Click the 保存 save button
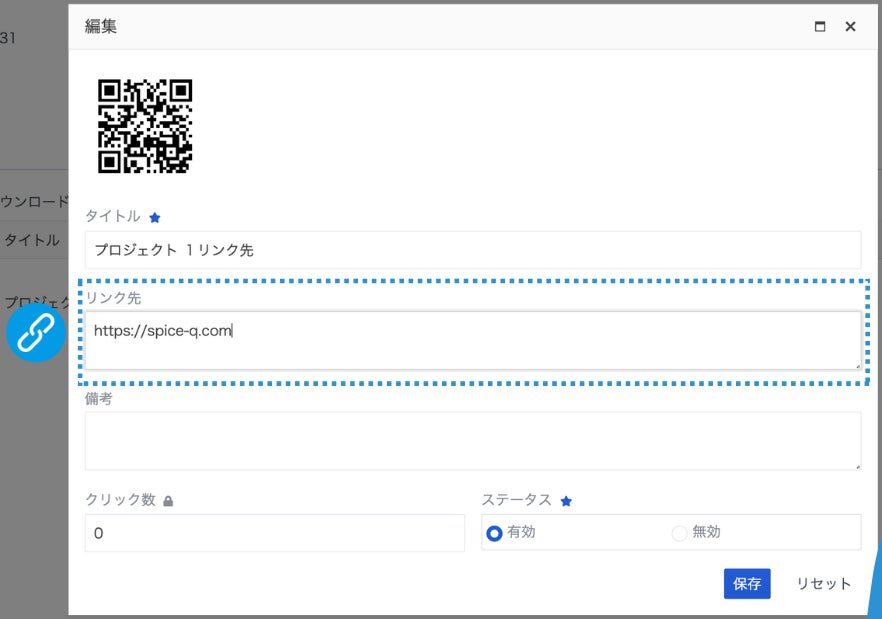Image resolution: width=882 pixels, height=619 pixels. [x=747, y=584]
